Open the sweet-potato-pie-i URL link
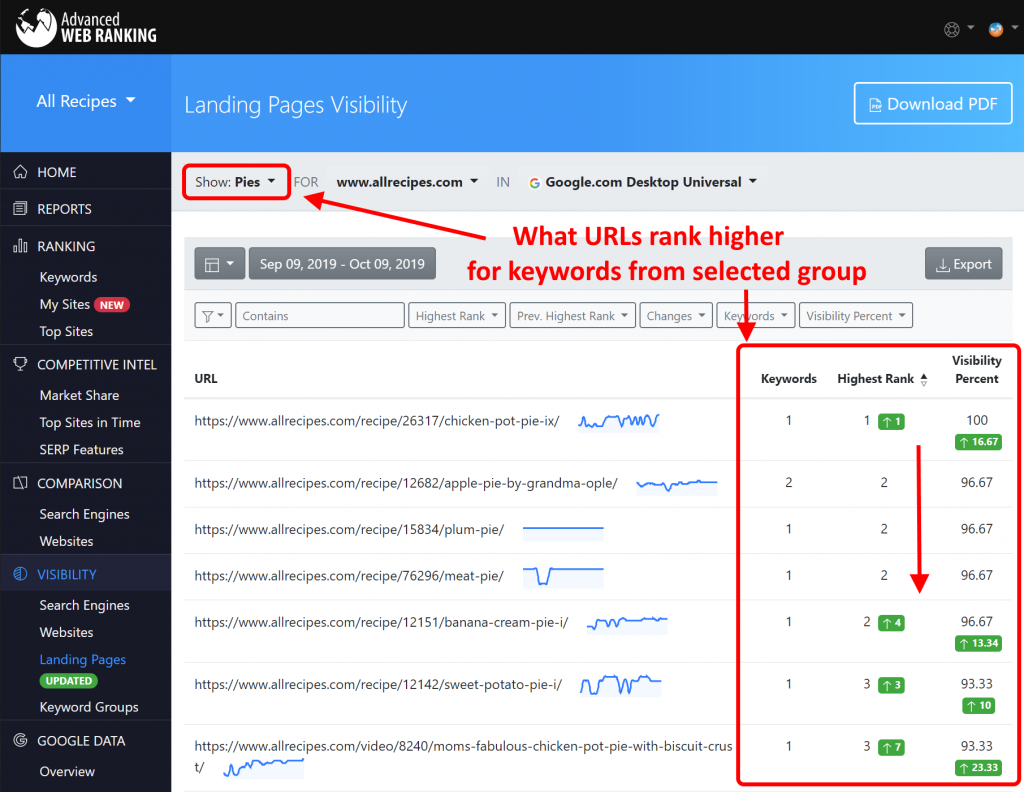Image resolution: width=1024 pixels, height=792 pixels. pyautogui.click(x=377, y=684)
